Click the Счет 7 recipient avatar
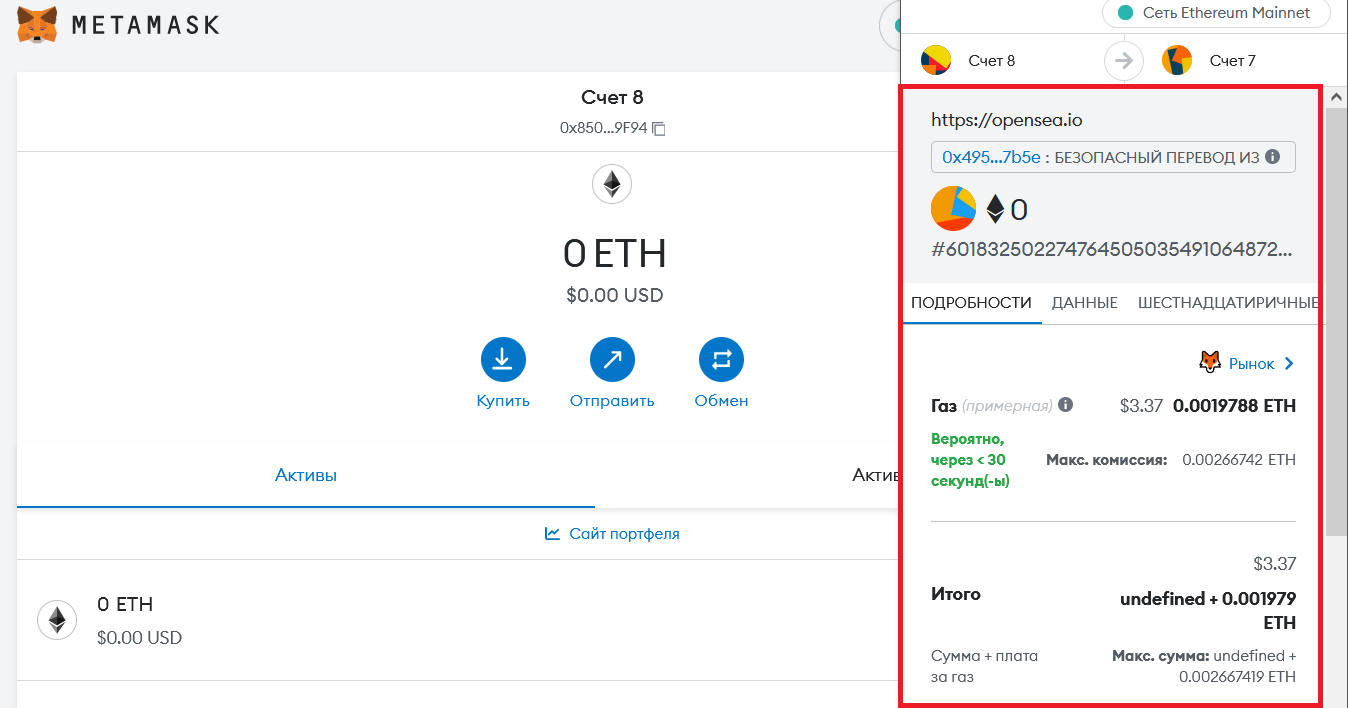The width and height of the screenshot is (1348, 708). point(1177,61)
